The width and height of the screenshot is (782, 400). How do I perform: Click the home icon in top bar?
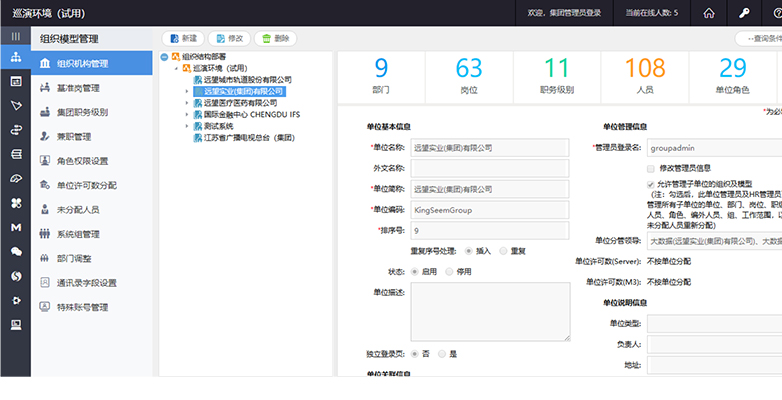click(x=709, y=13)
